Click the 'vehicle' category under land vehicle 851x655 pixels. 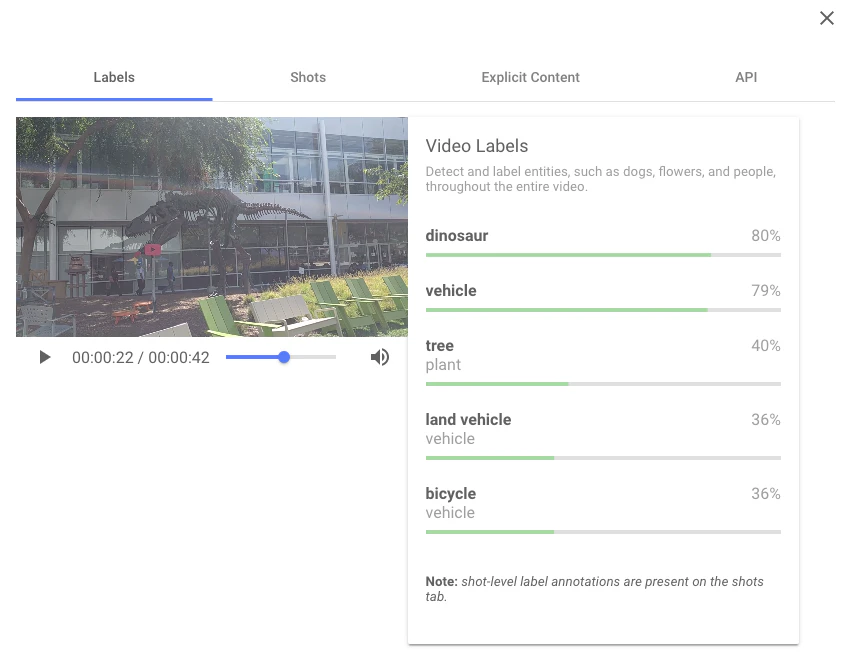(450, 438)
